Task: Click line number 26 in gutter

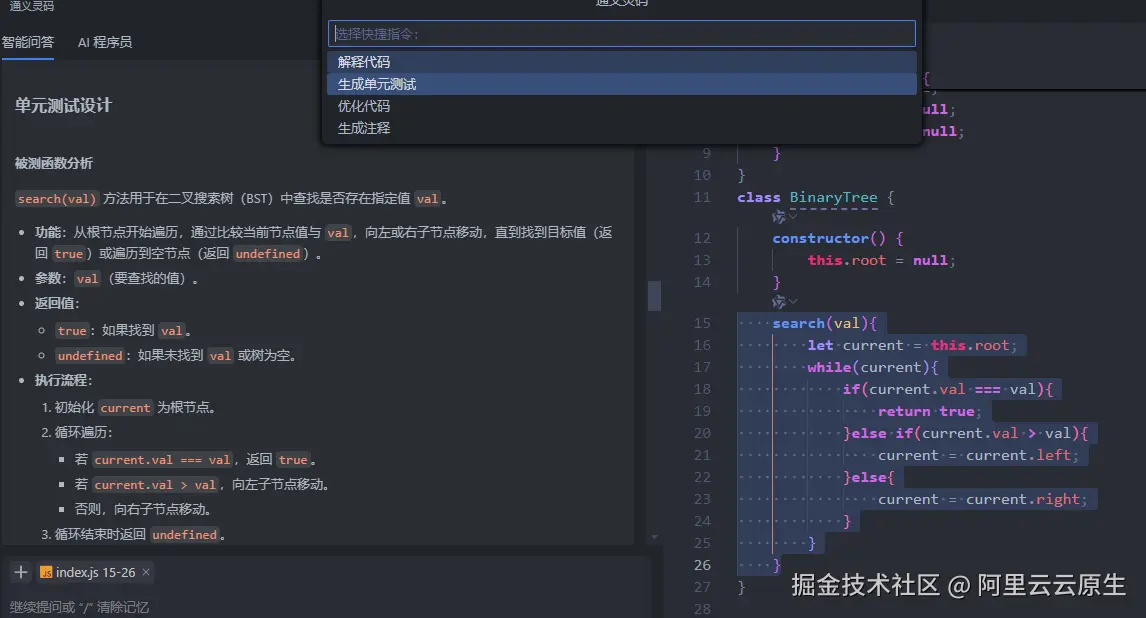Action: (x=702, y=565)
